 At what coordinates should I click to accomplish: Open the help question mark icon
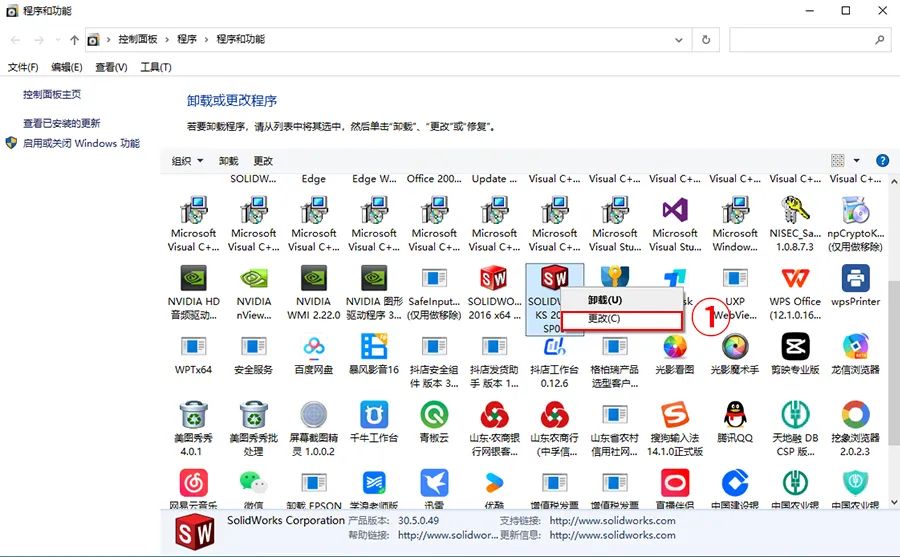(882, 161)
